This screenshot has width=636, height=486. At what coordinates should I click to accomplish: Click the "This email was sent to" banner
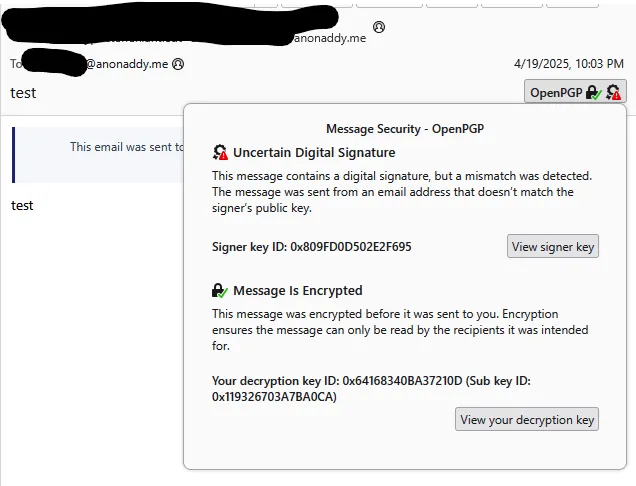pyautogui.click(x=98, y=155)
